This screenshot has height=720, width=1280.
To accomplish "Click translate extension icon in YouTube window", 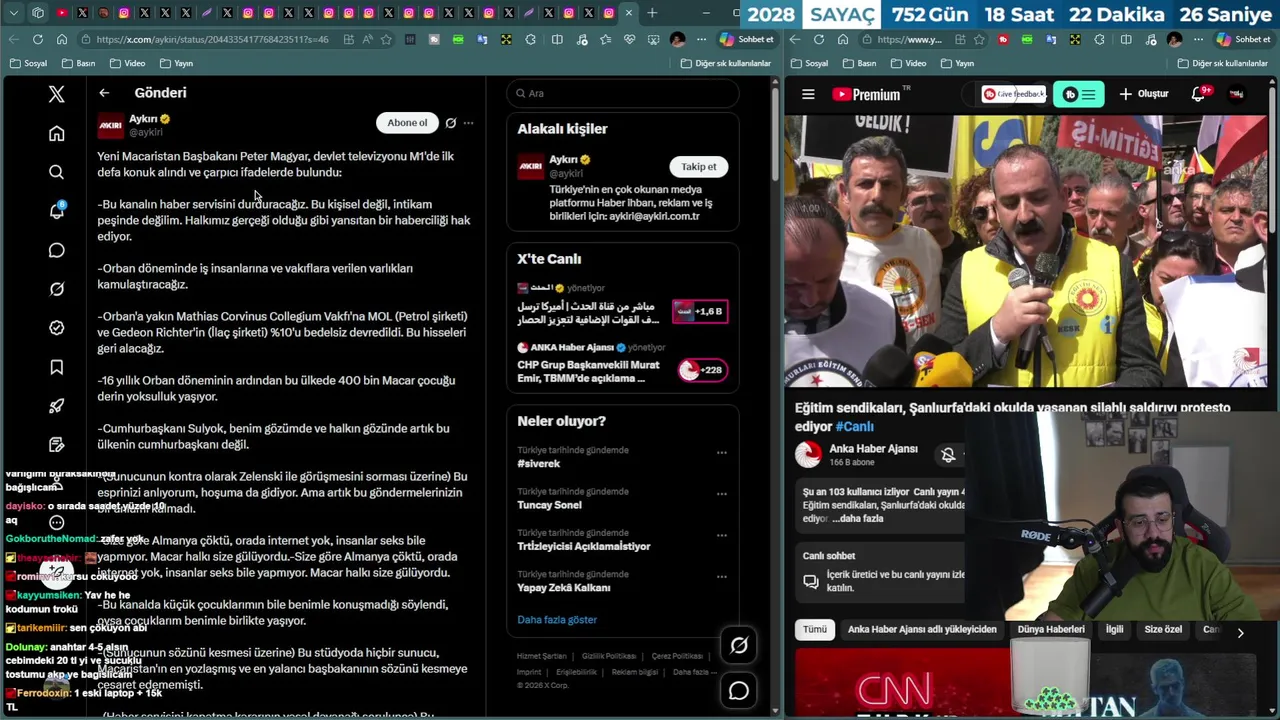I will pos(1051,39).
